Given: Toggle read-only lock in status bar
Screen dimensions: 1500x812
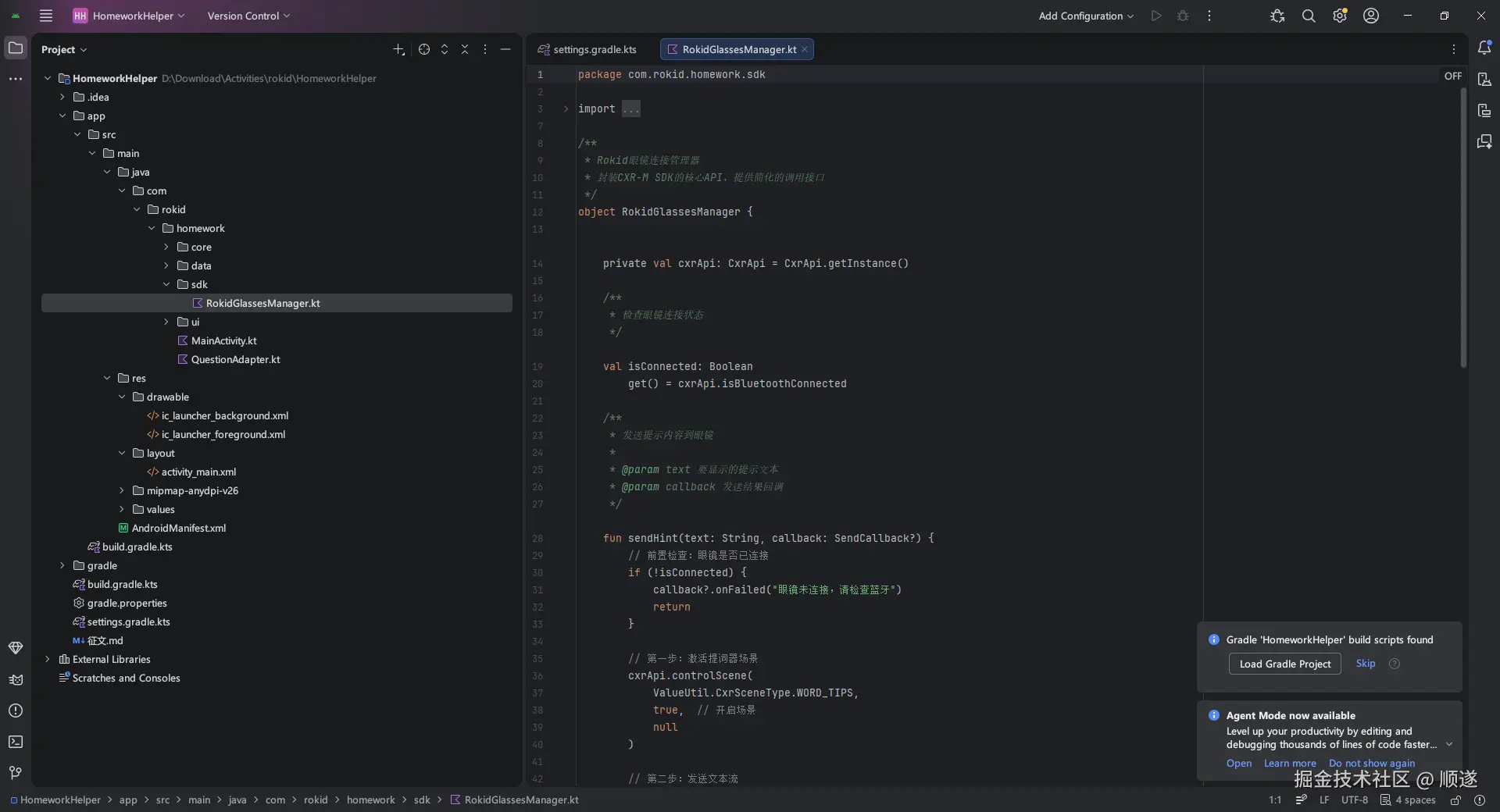Looking at the screenshot, I should 1455,800.
